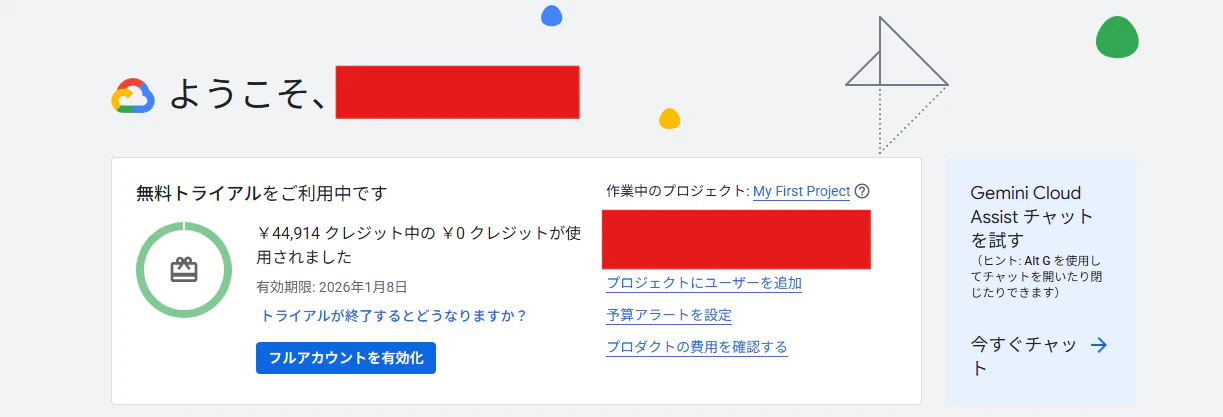The image size is (1223, 417).
Task: Click the arrow icon beside 今すぐチャット
Action: click(1099, 345)
